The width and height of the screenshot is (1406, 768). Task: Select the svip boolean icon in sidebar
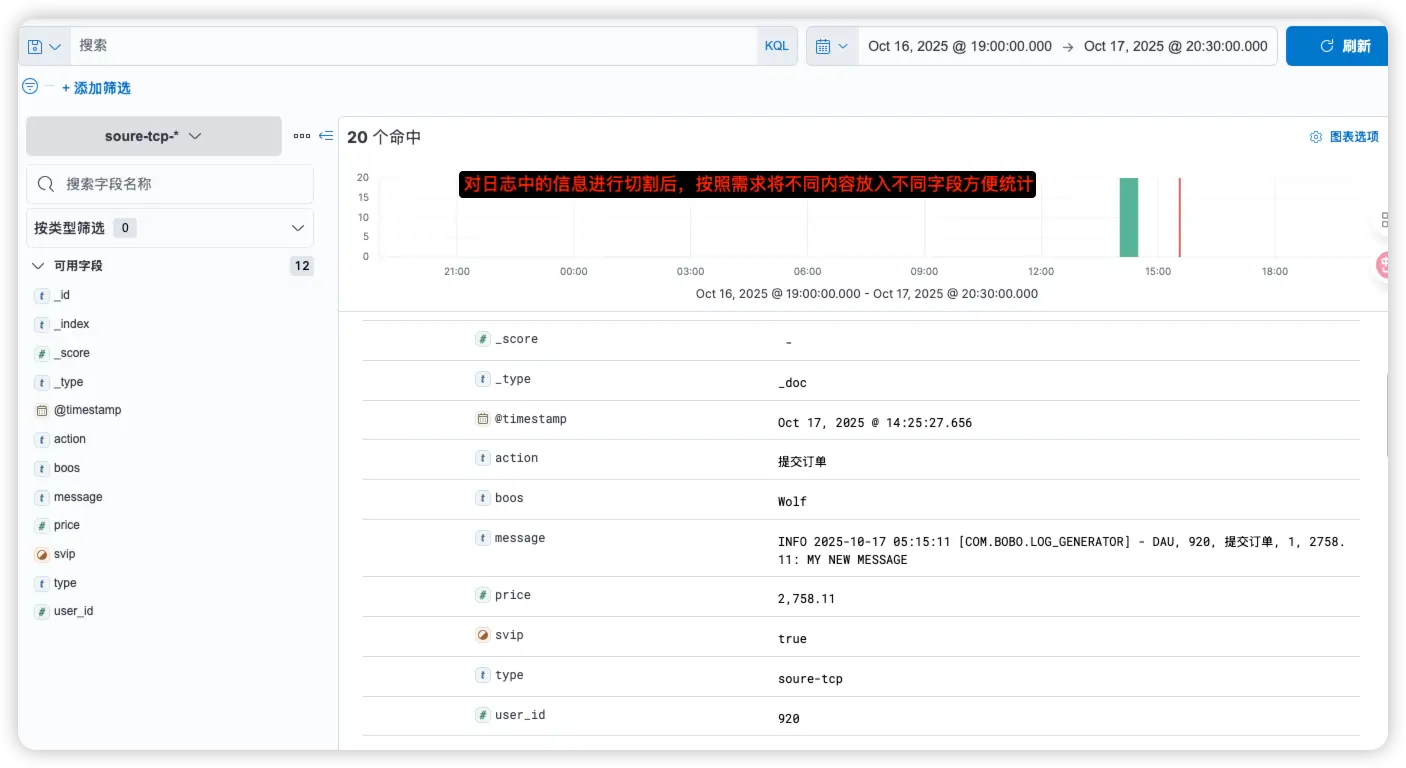[42, 555]
